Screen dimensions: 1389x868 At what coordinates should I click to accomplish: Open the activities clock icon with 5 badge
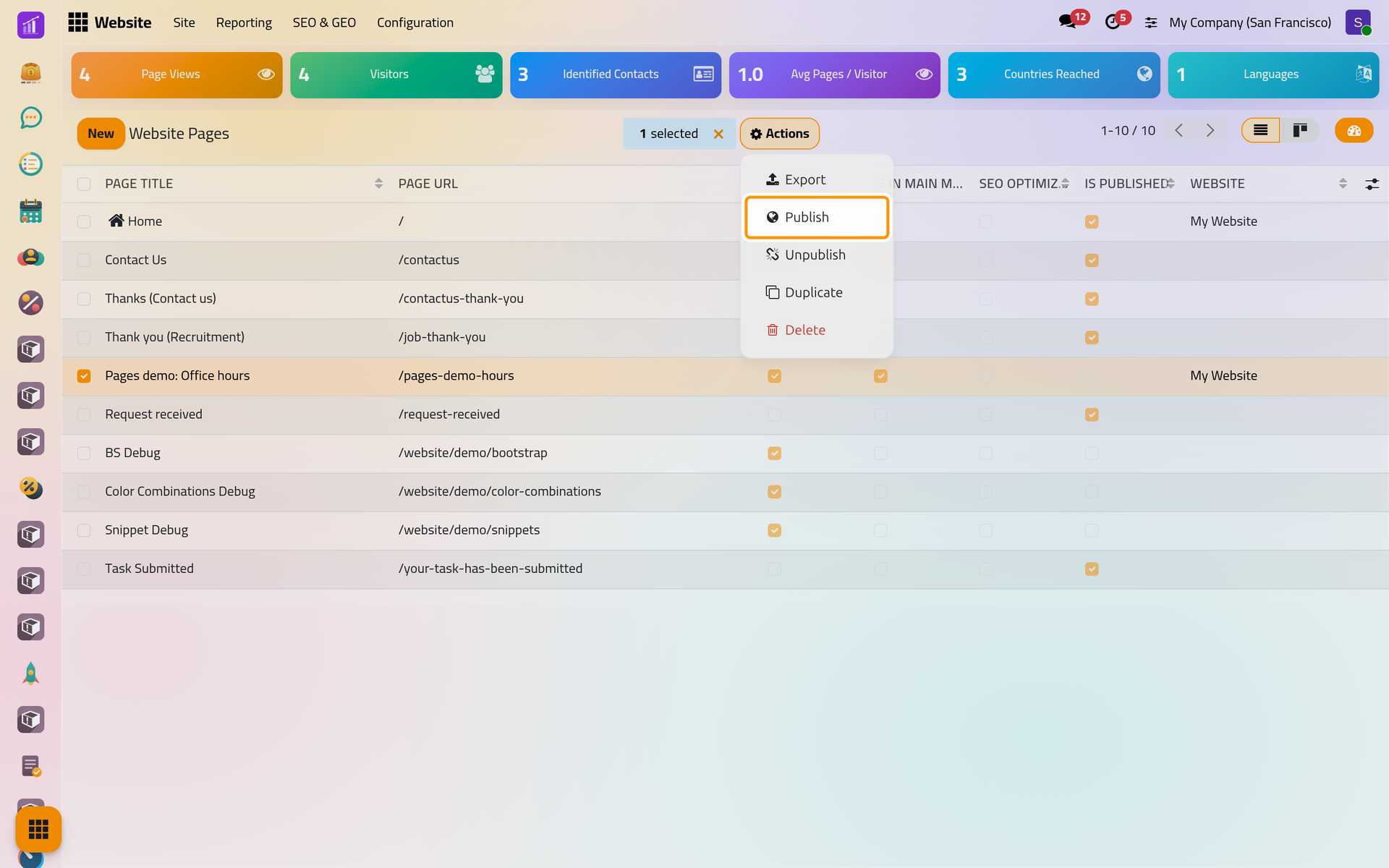(1113, 22)
